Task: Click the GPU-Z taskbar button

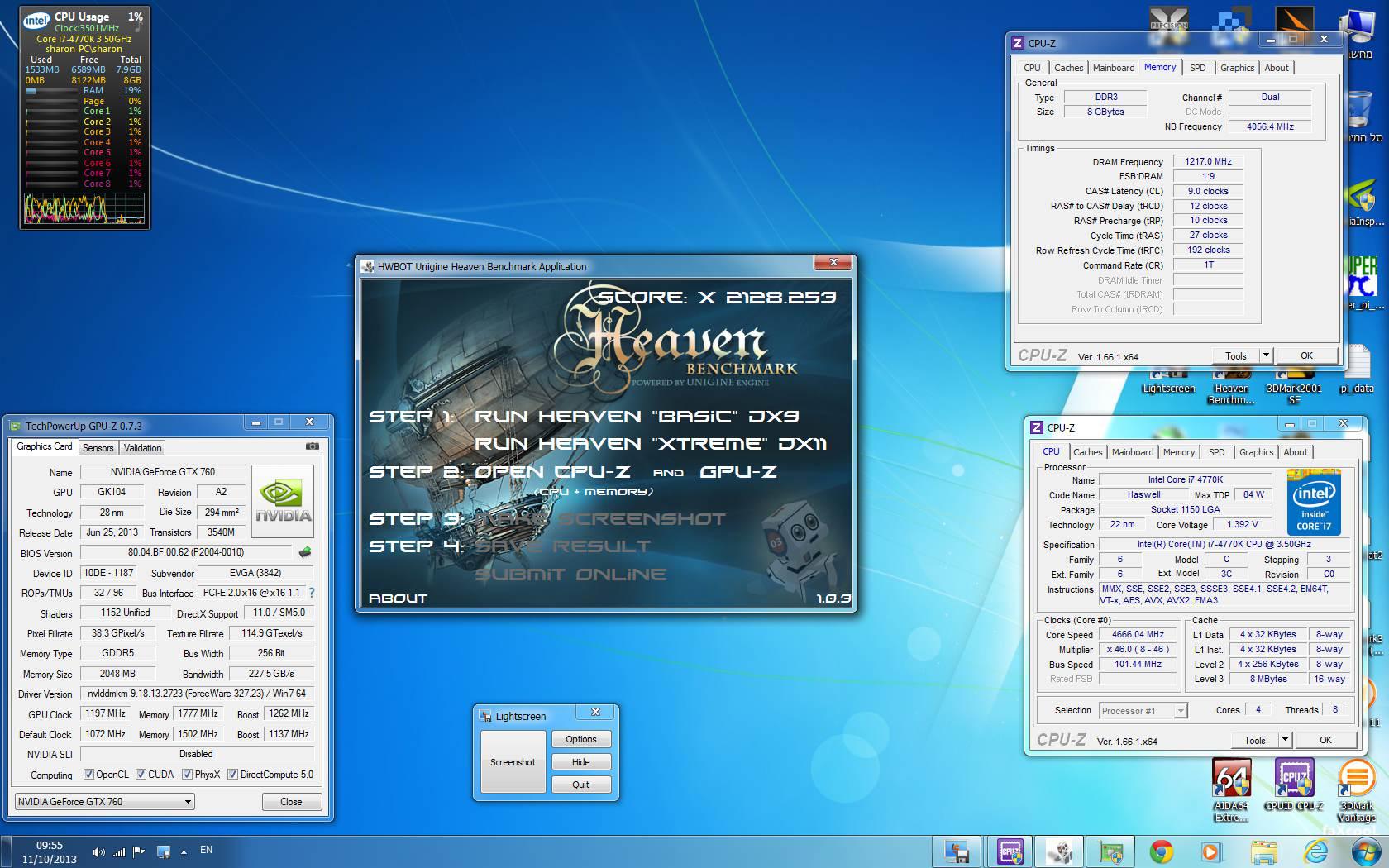Action: point(1110,851)
